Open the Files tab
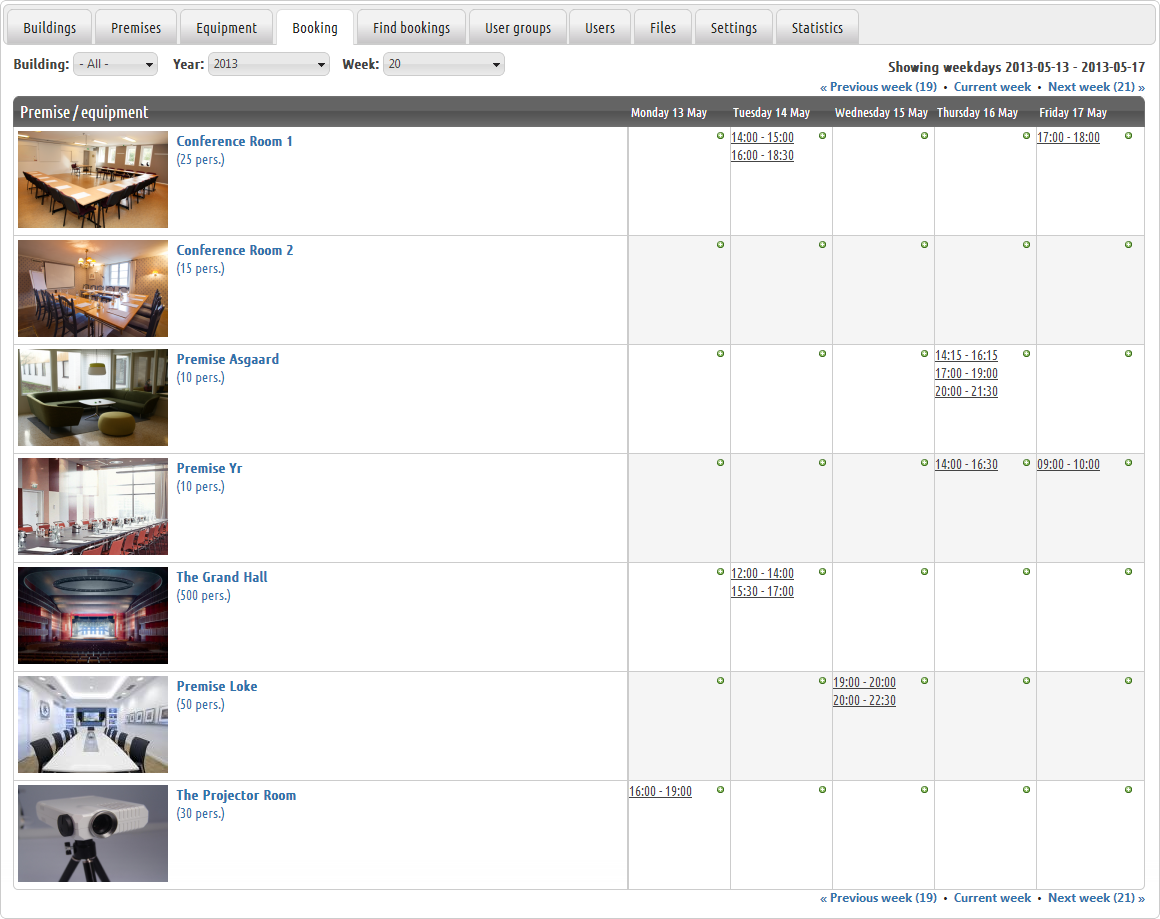This screenshot has height=919, width=1160. click(663, 27)
